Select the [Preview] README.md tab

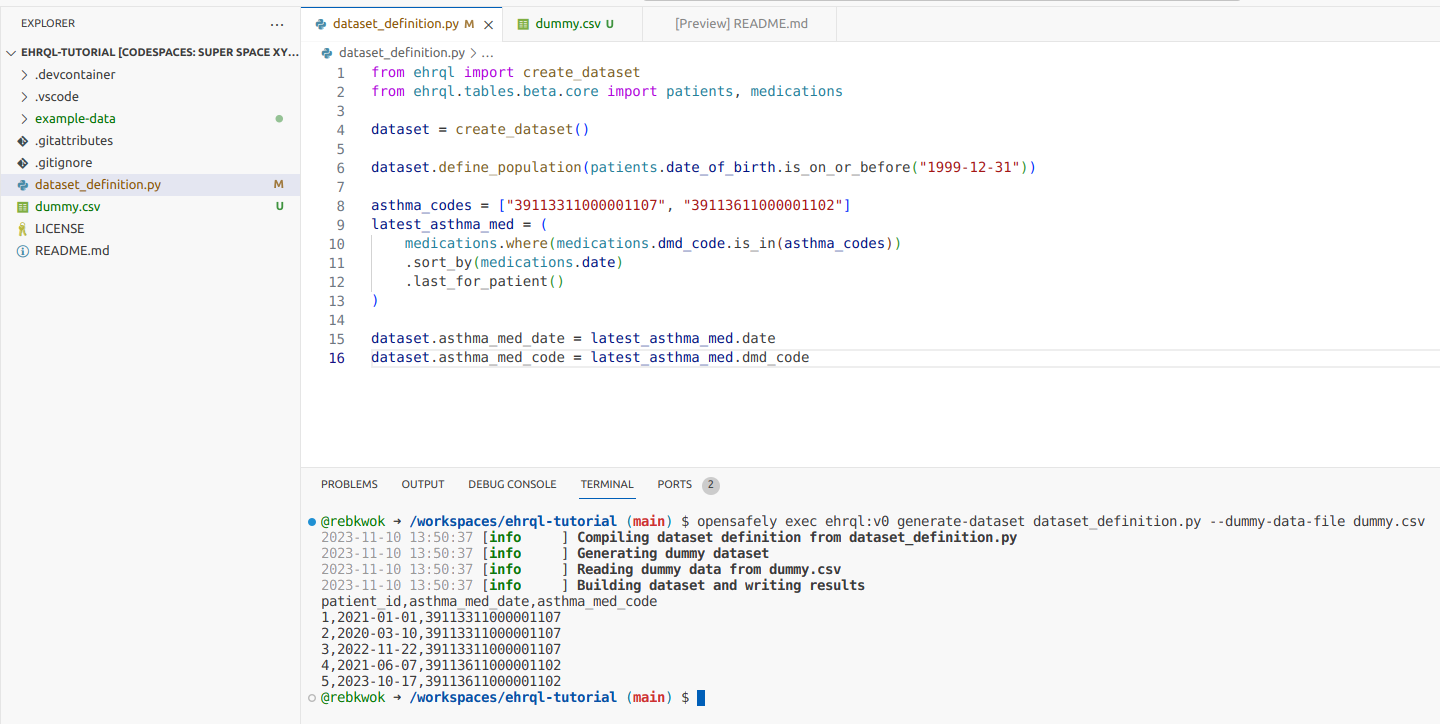(x=739, y=23)
